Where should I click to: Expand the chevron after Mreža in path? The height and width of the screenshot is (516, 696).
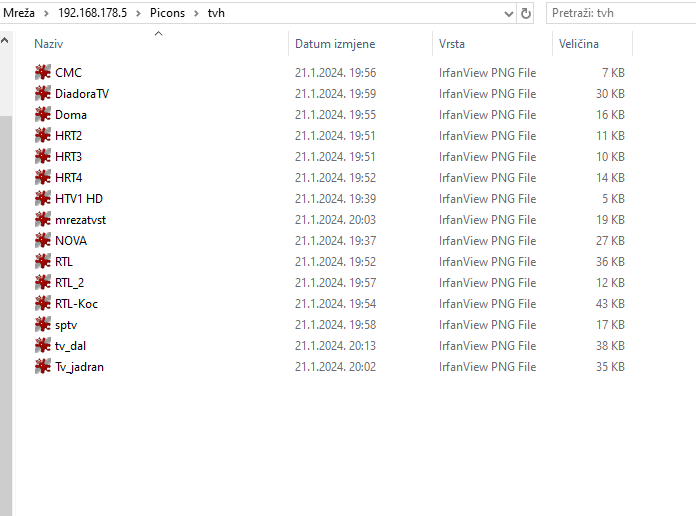(46, 14)
